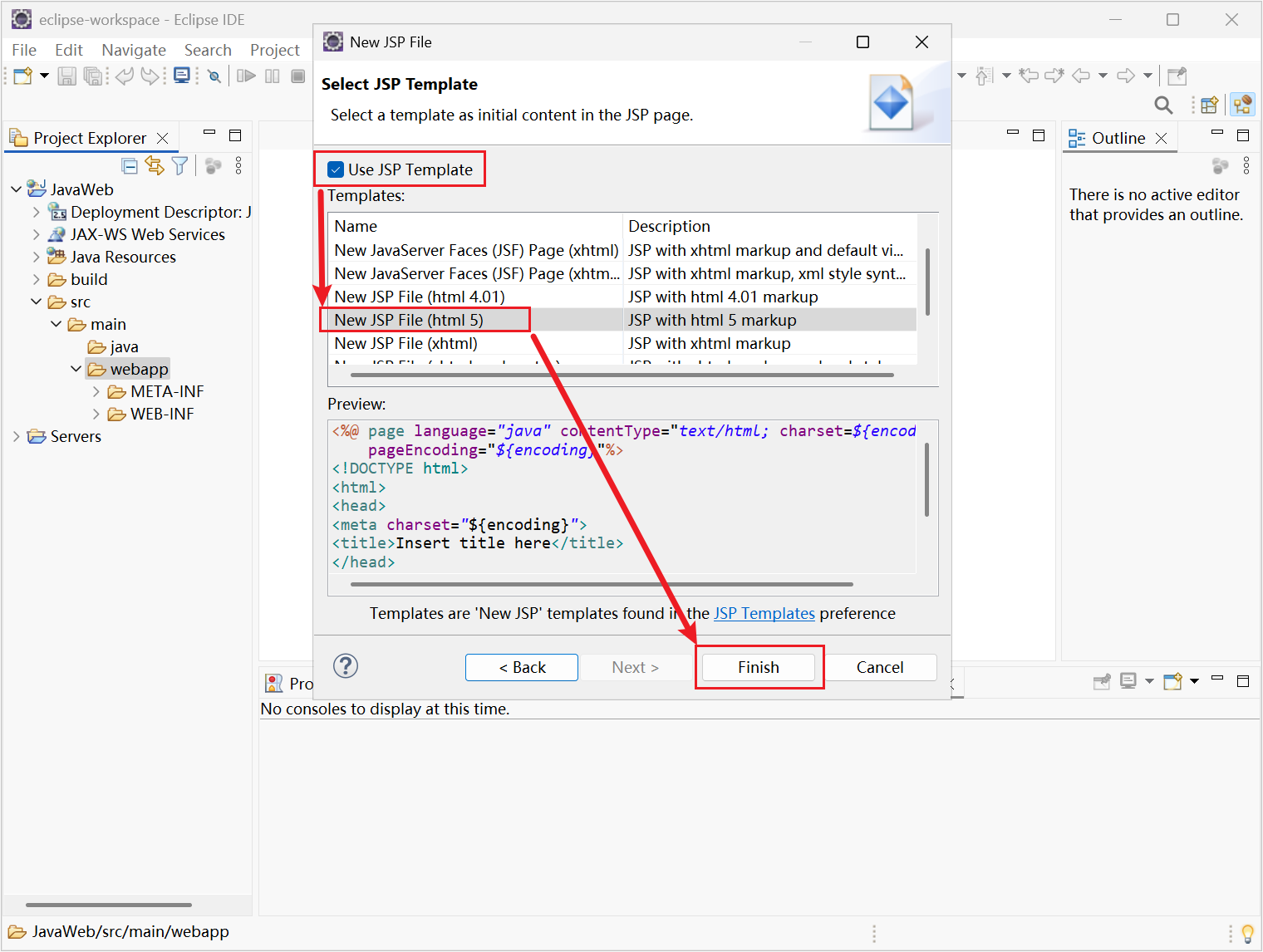Viewport: 1263px width, 952px height.
Task: Click Next Edit Location icon
Action: [1054, 76]
